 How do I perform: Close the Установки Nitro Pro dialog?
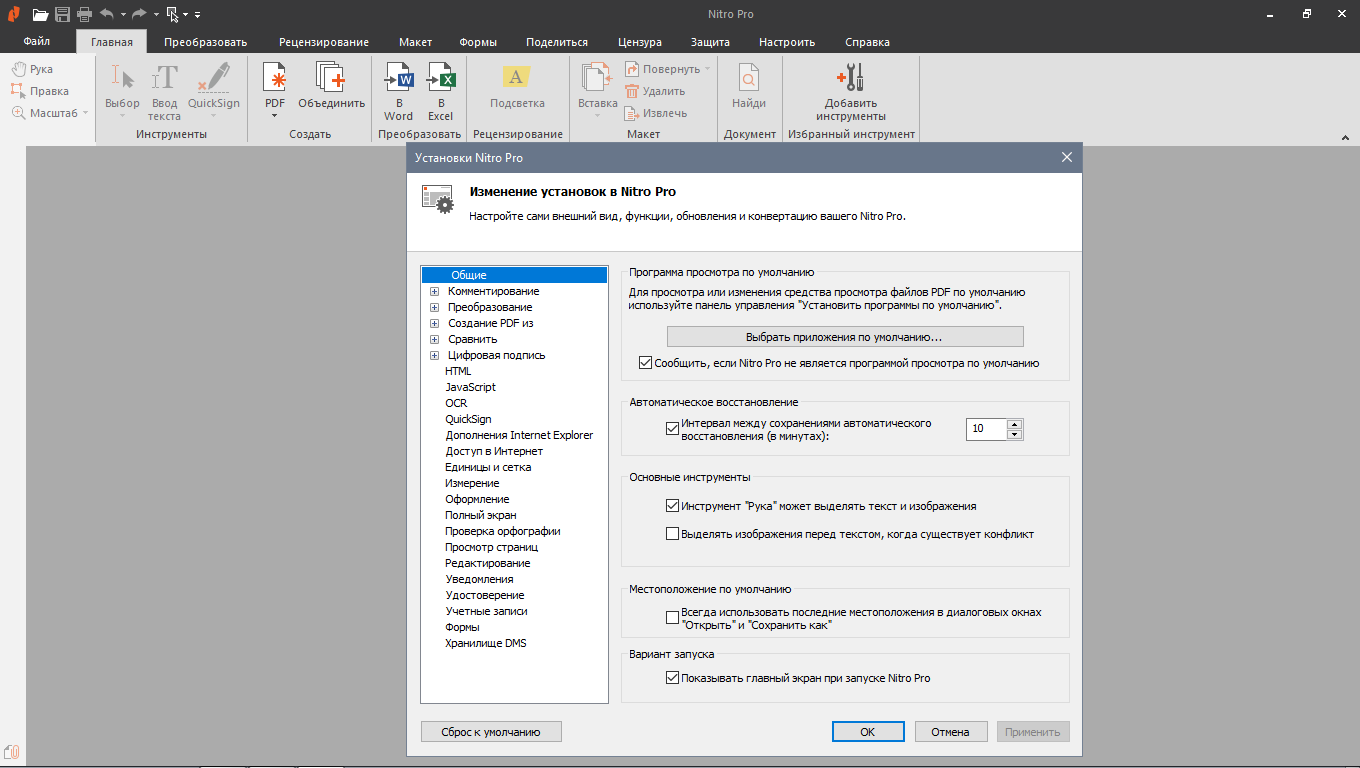1067,157
